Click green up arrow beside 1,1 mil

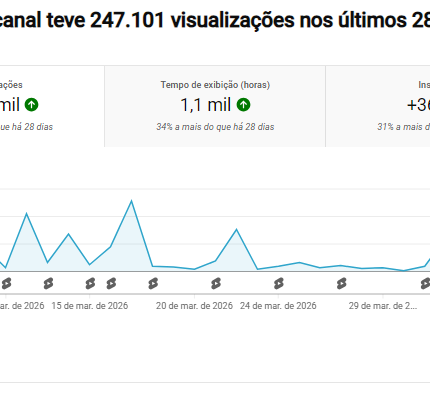[x=243, y=105]
